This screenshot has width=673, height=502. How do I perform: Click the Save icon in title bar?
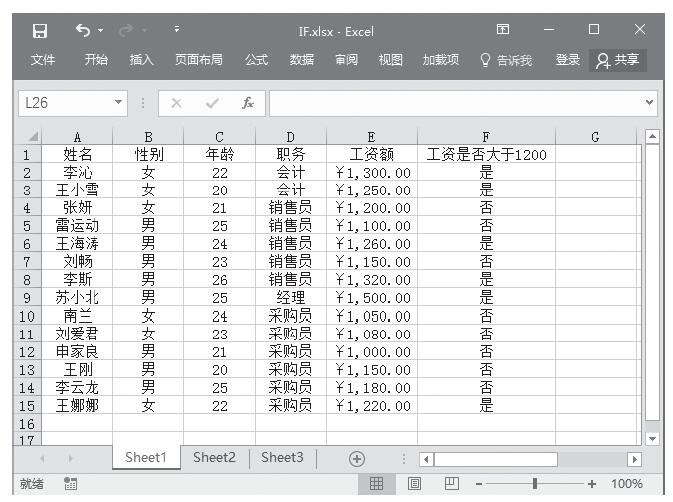(x=40, y=31)
